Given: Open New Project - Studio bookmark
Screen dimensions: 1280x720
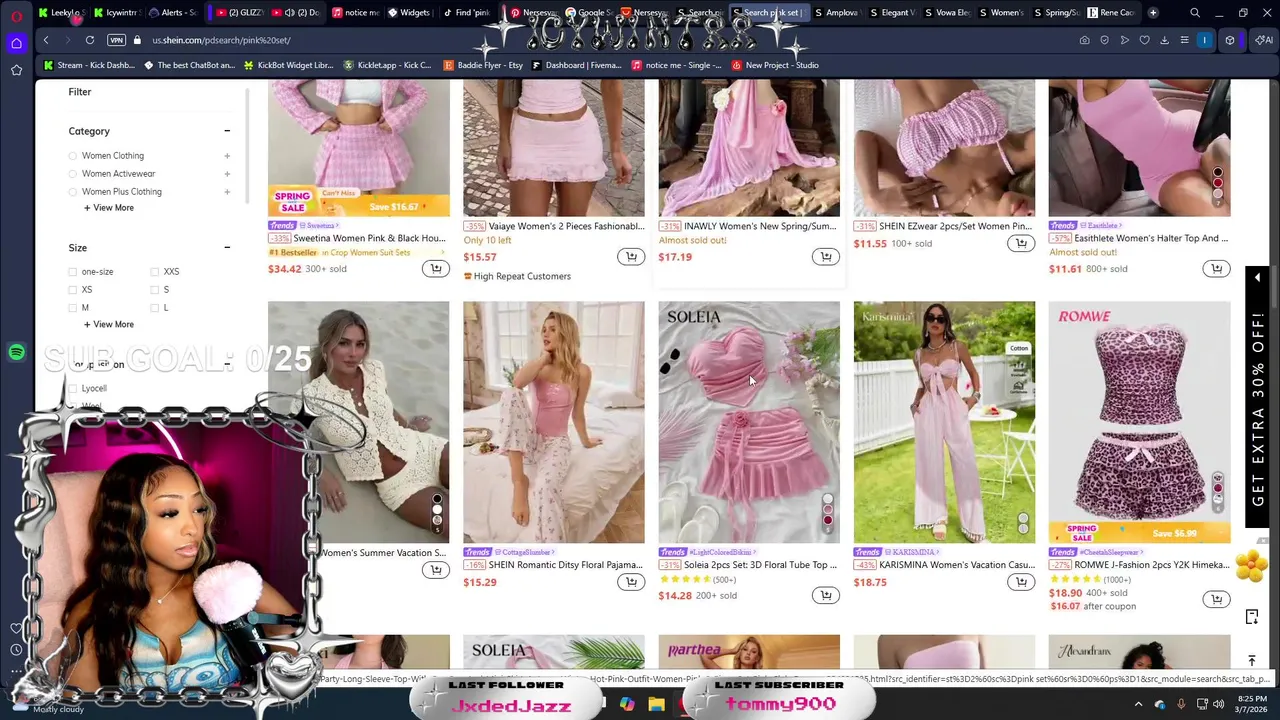Looking at the screenshot, I should coord(775,65).
